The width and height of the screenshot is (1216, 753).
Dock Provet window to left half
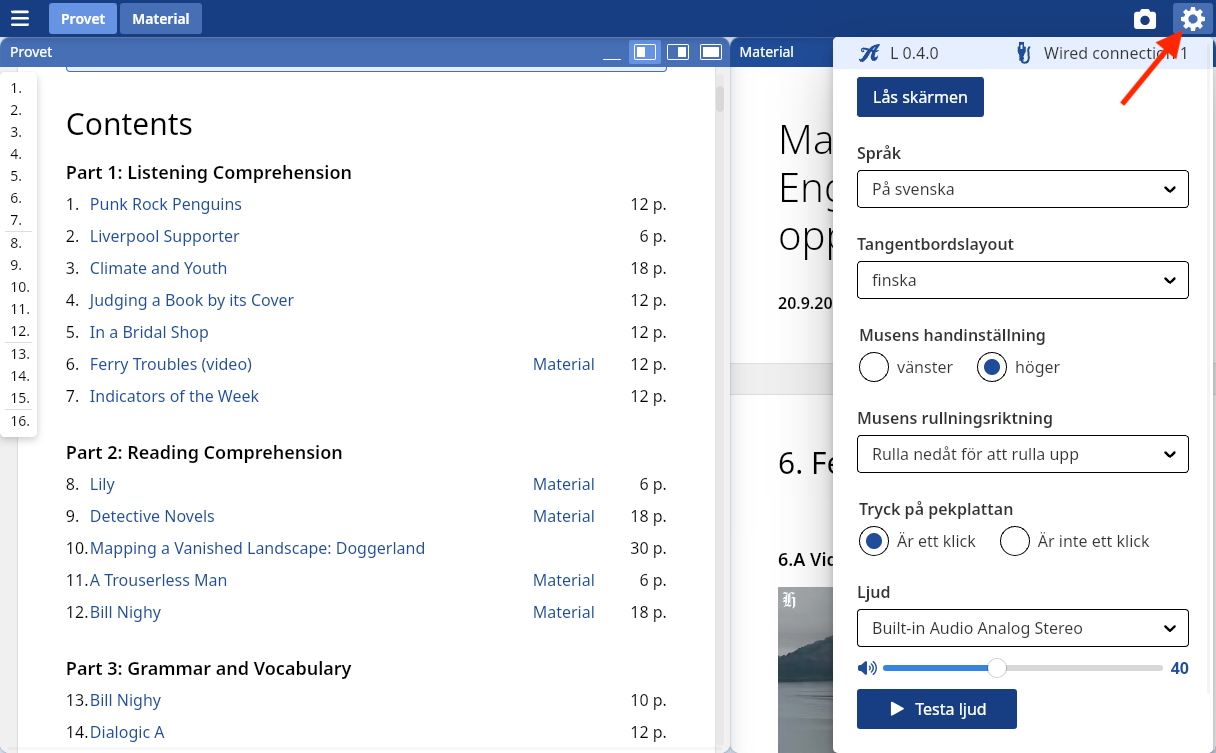[x=645, y=52]
